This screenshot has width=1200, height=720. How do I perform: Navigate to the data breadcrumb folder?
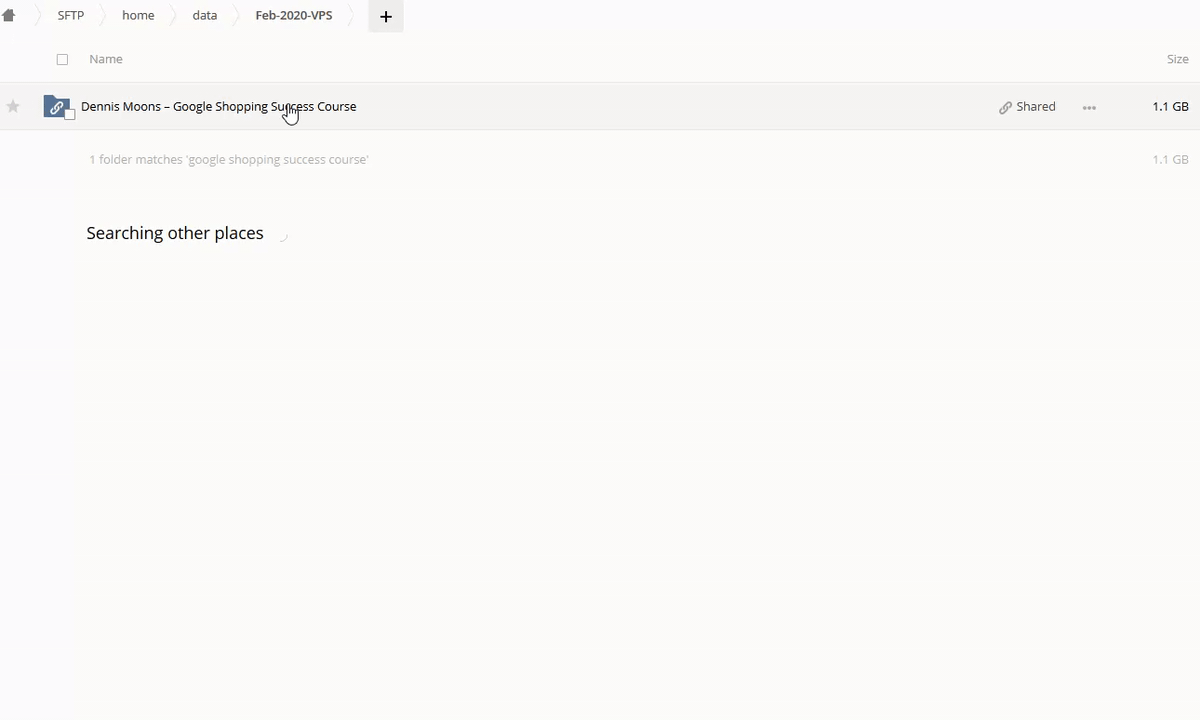point(205,16)
